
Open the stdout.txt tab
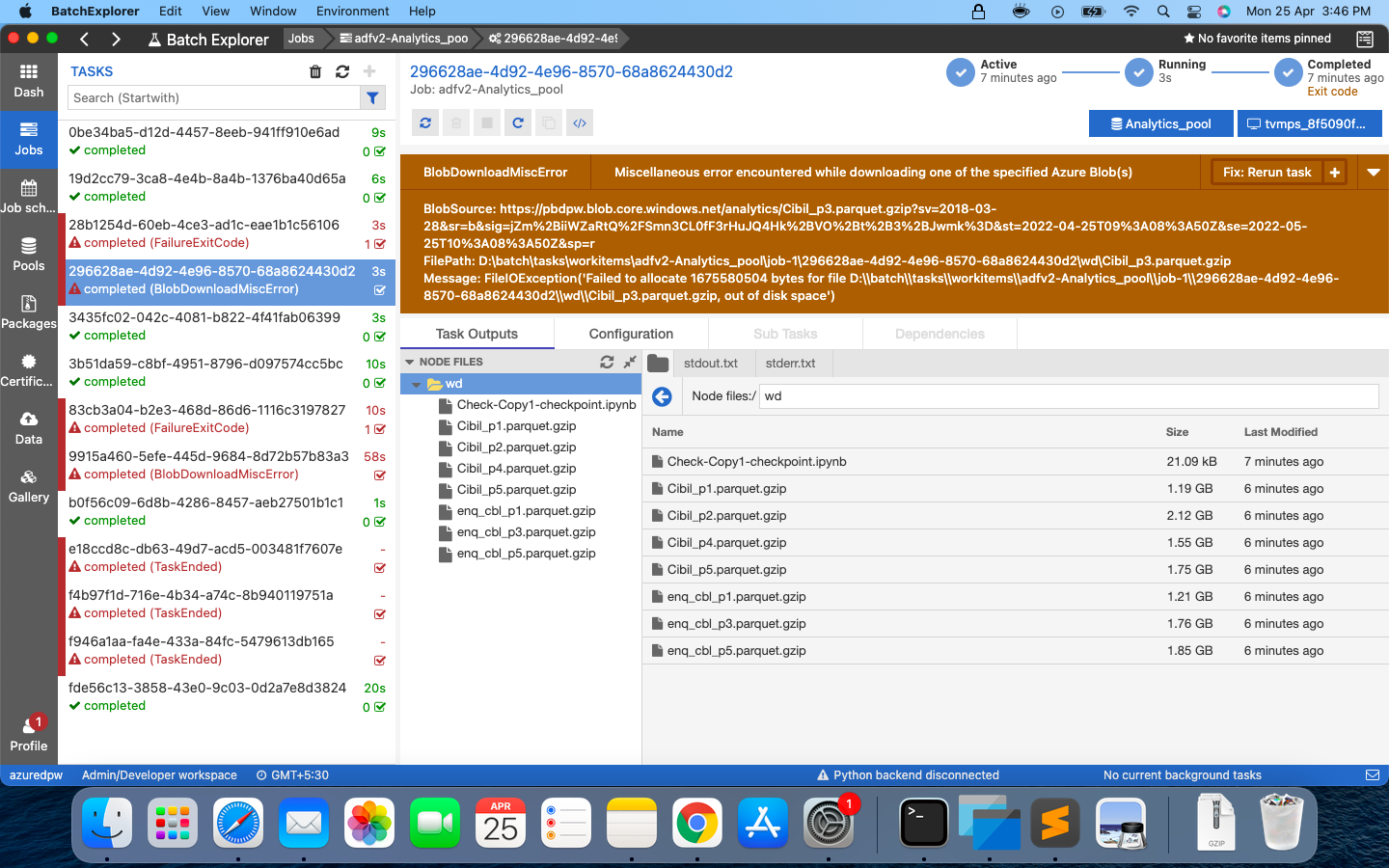tap(711, 364)
